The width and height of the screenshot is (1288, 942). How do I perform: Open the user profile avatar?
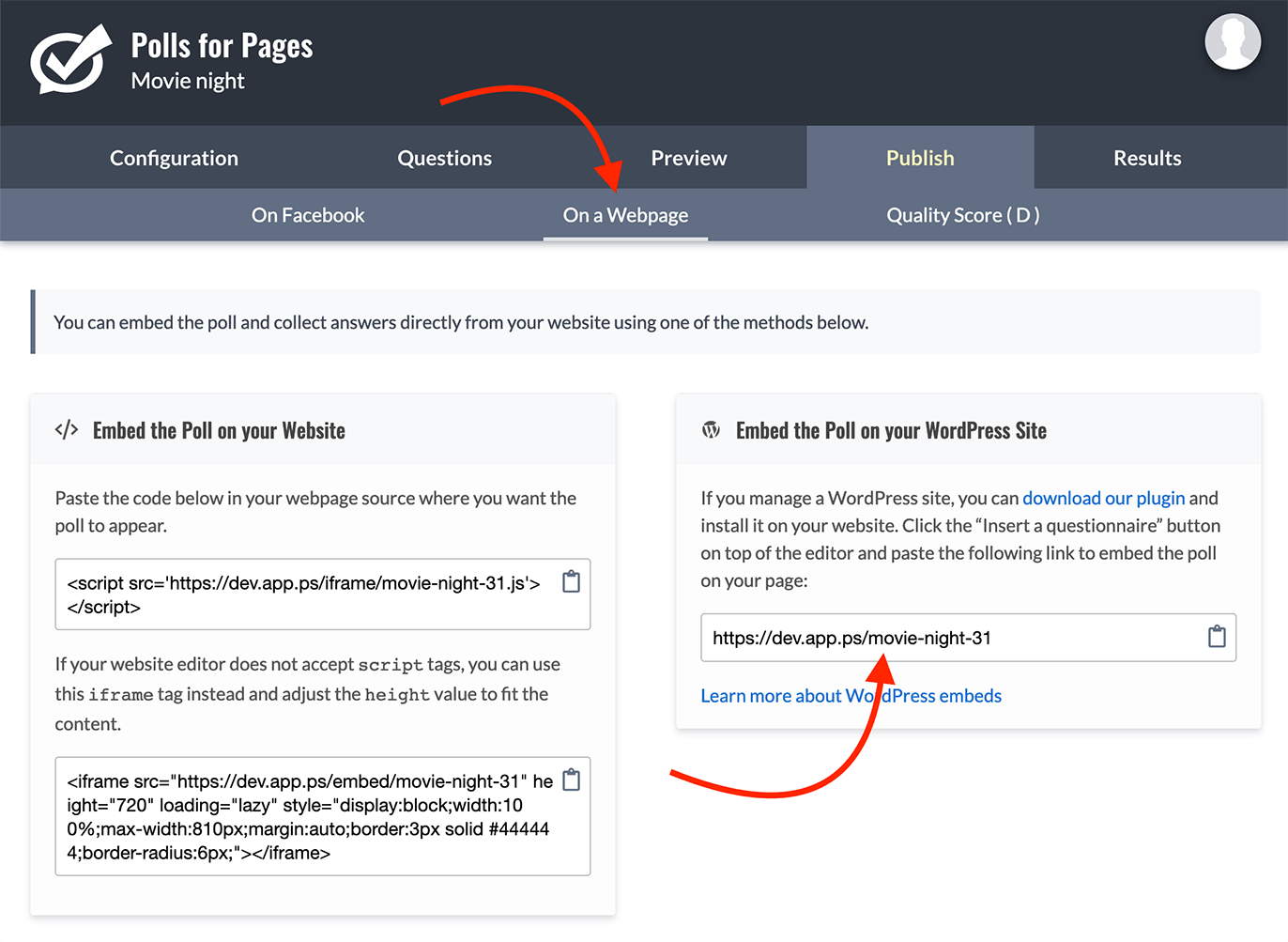[x=1232, y=42]
